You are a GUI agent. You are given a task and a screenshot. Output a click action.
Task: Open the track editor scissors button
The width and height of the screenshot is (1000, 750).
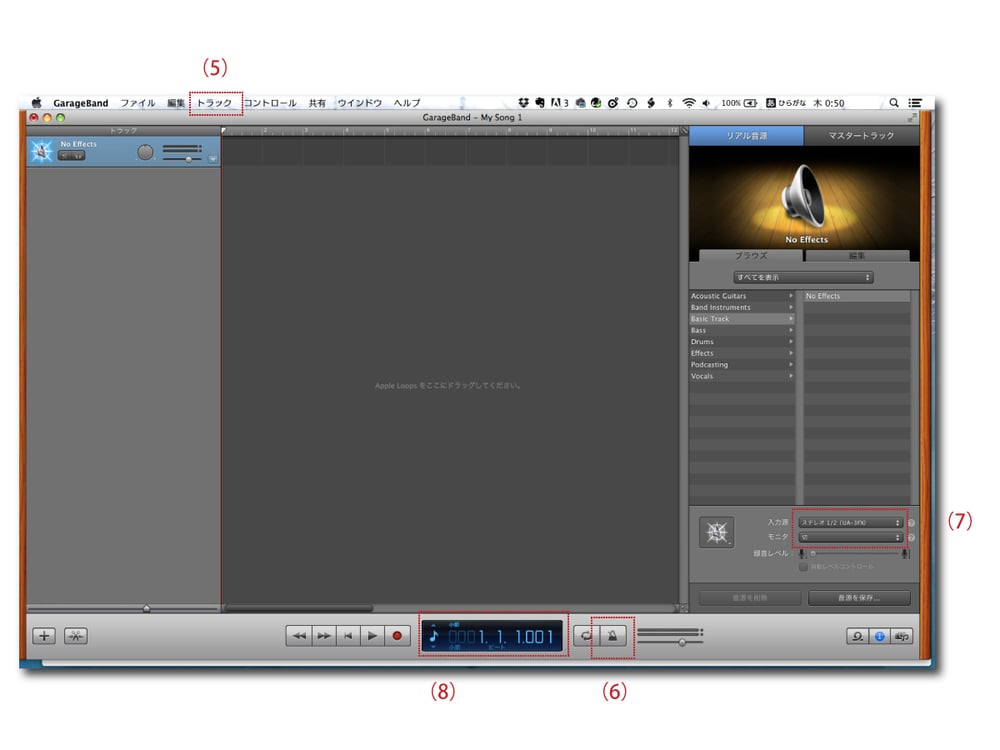pos(75,636)
